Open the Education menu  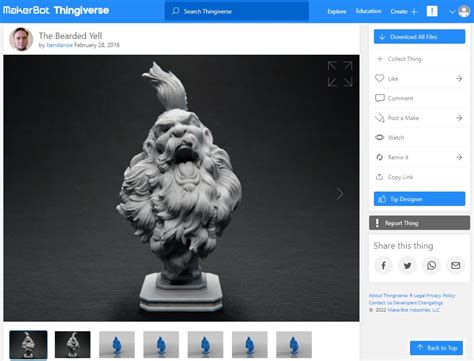point(368,11)
